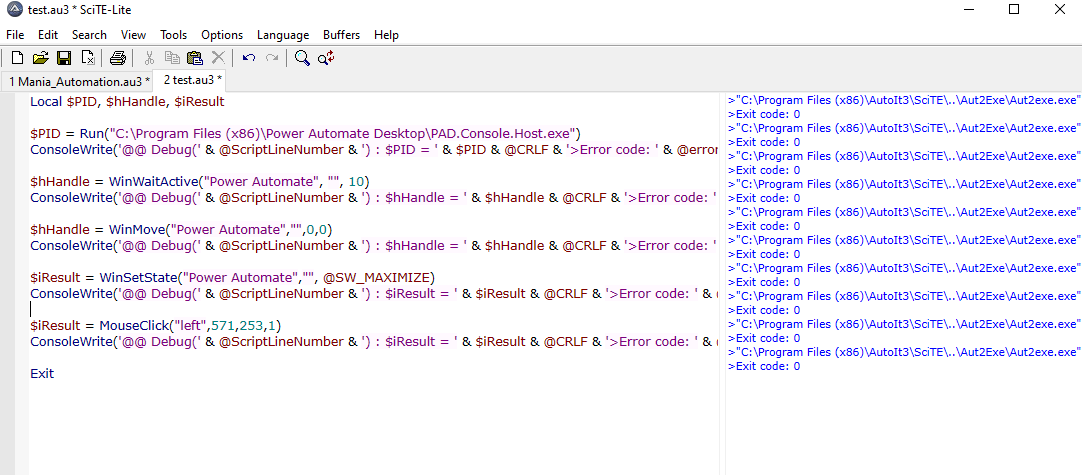This screenshot has width=1082, height=475.
Task: Open Find with magnifying glass icon
Action: [x=302, y=58]
